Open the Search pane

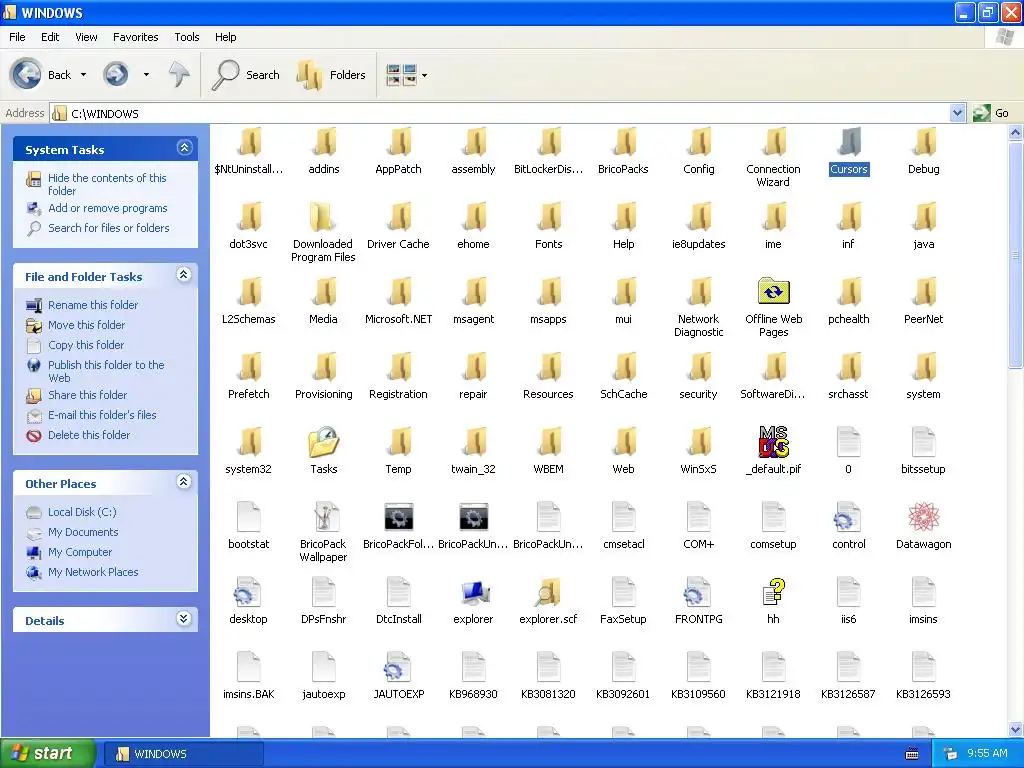246,74
